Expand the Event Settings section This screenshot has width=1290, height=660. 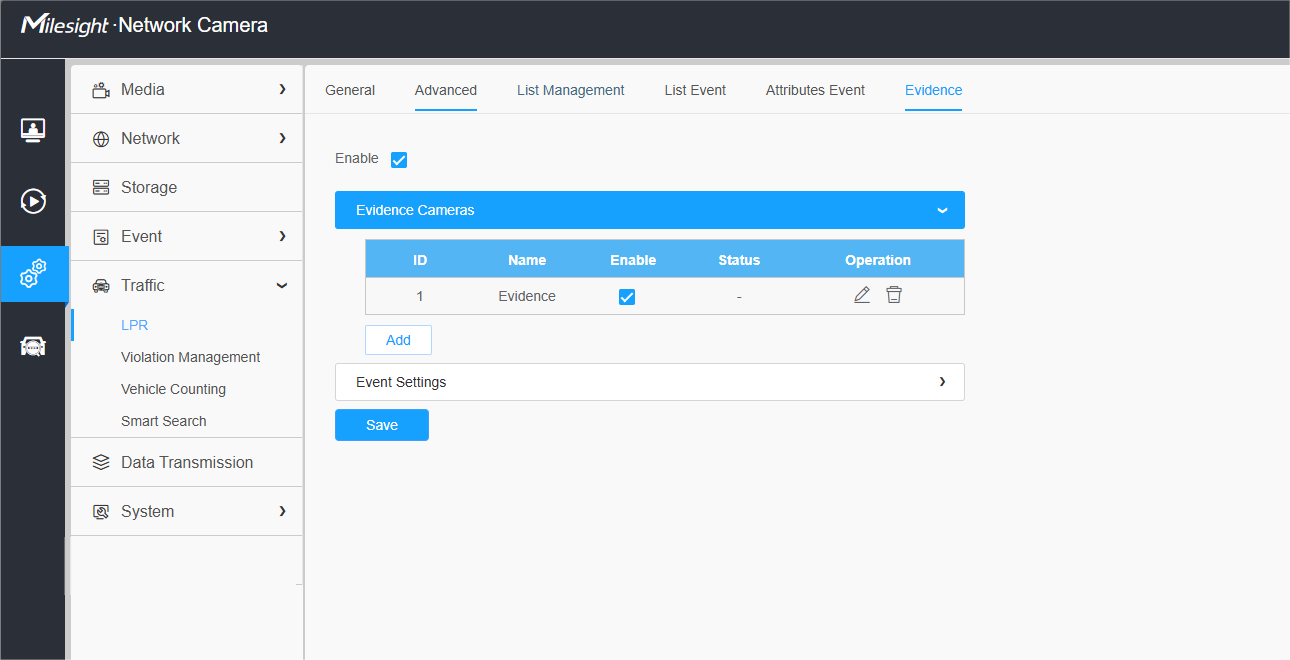[650, 382]
